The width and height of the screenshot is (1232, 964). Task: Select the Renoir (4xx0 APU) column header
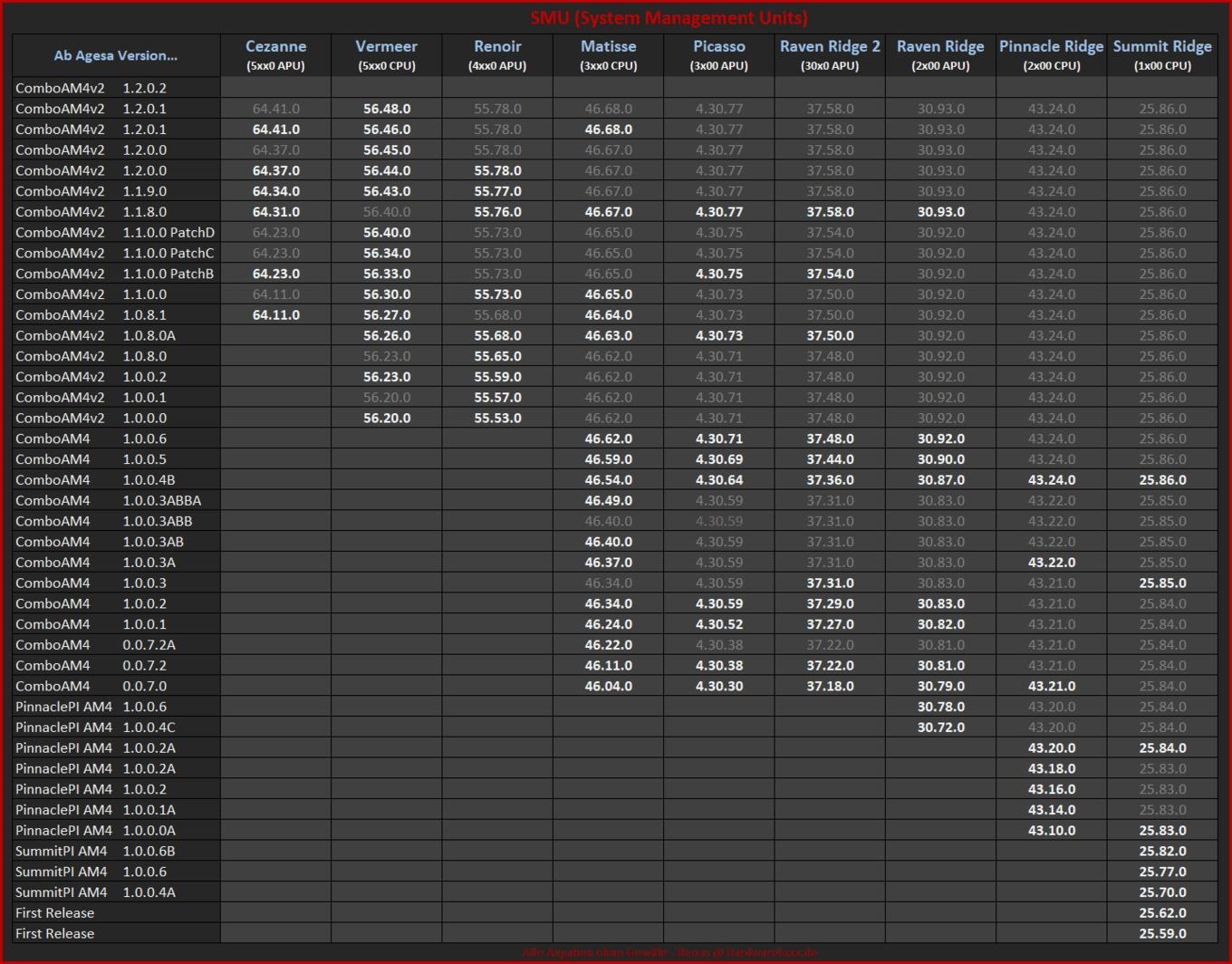click(497, 55)
